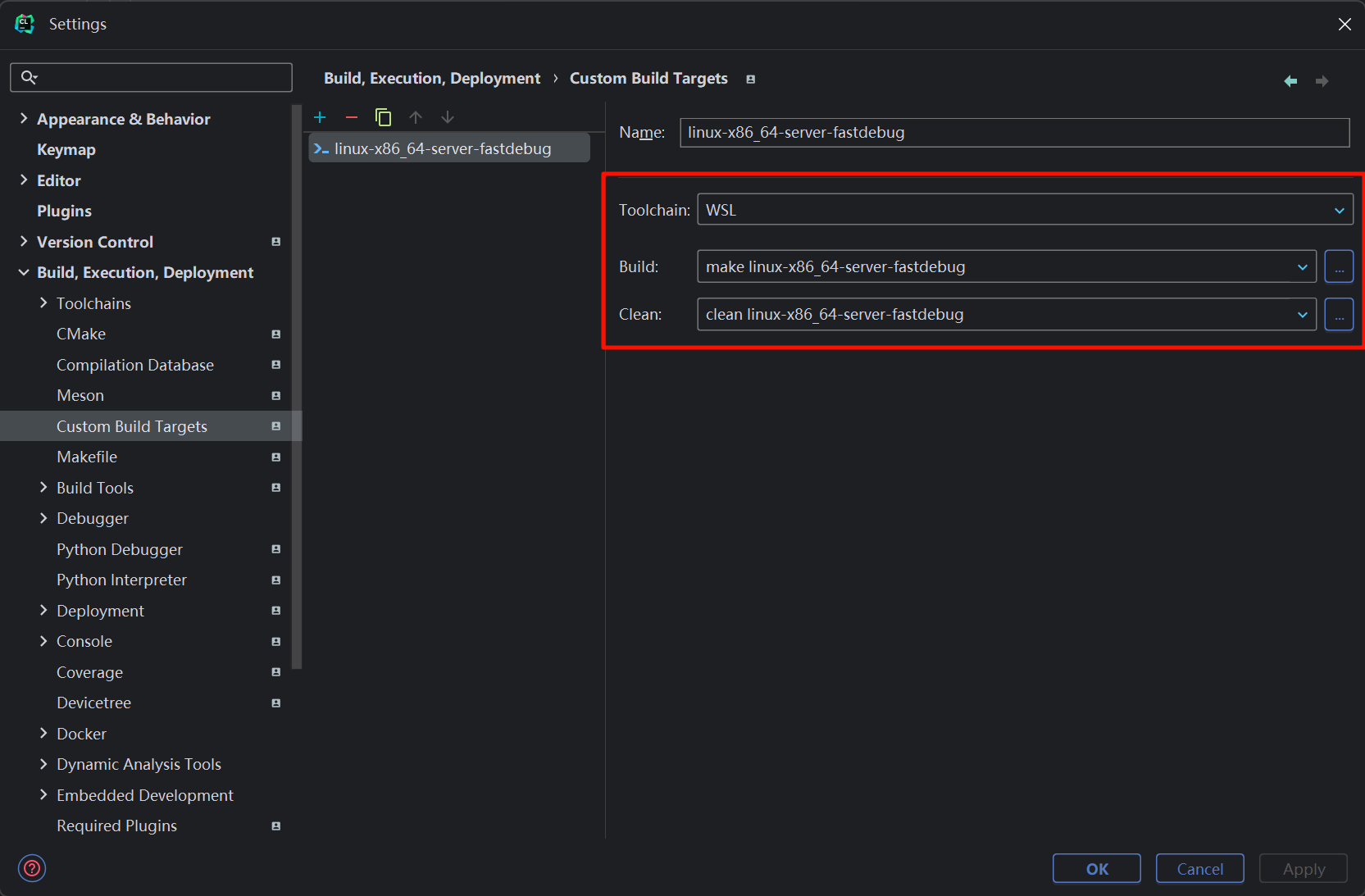Click project icon beside Python Debugger
The height and width of the screenshot is (896, 1365).
point(276,549)
